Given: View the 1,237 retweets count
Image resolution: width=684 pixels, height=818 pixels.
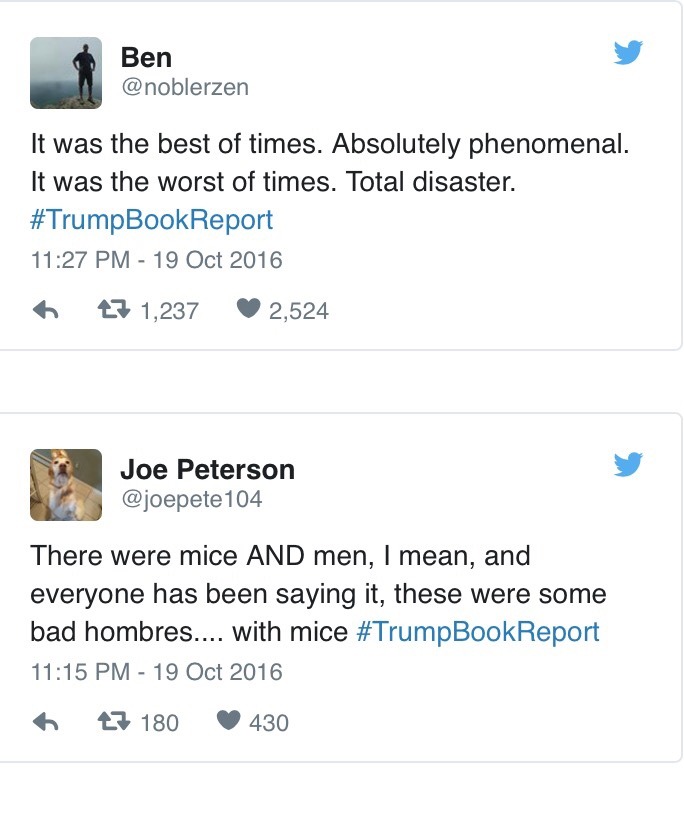Looking at the screenshot, I should 169,311.
